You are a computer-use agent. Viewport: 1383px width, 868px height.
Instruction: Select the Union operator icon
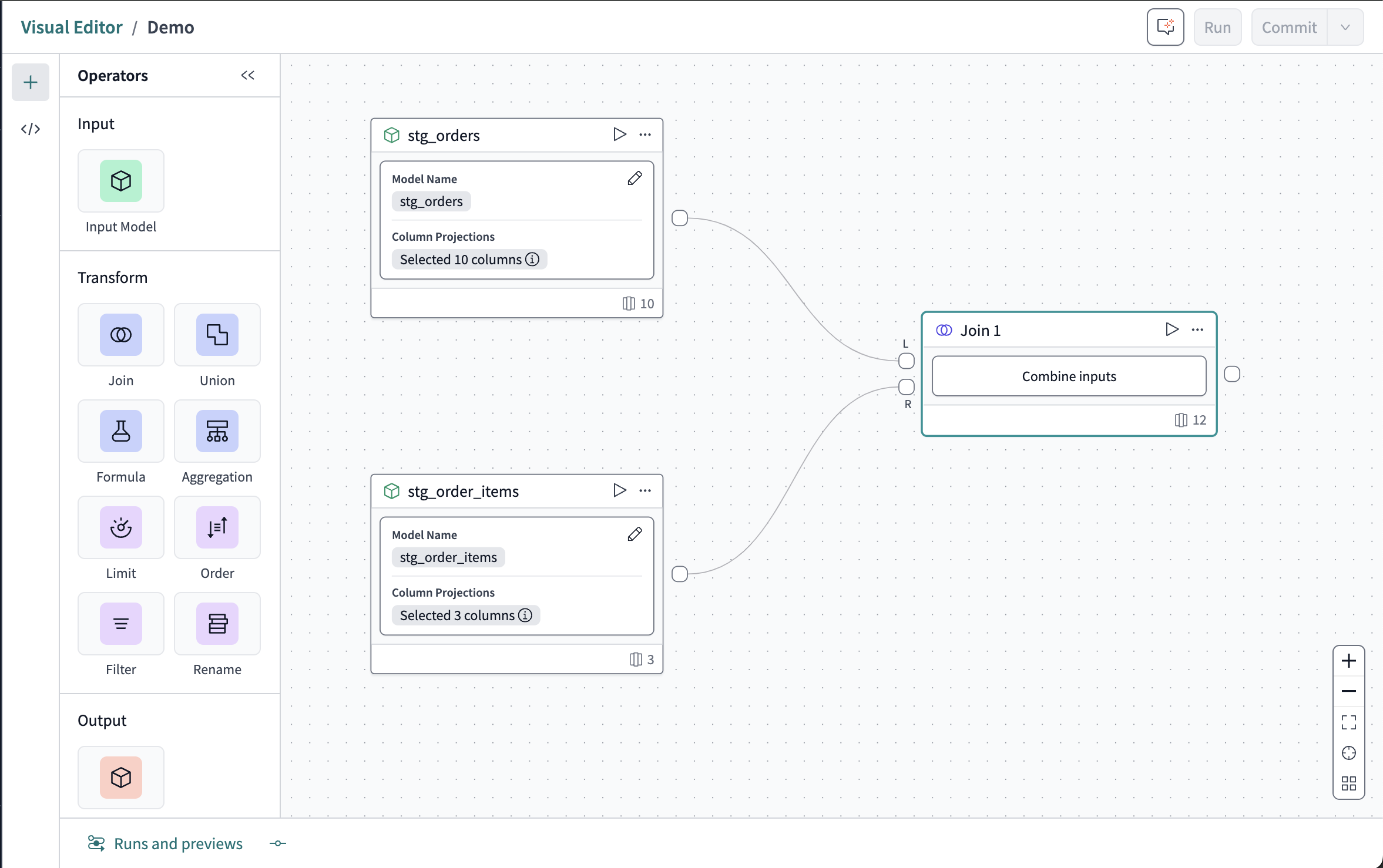(x=217, y=335)
